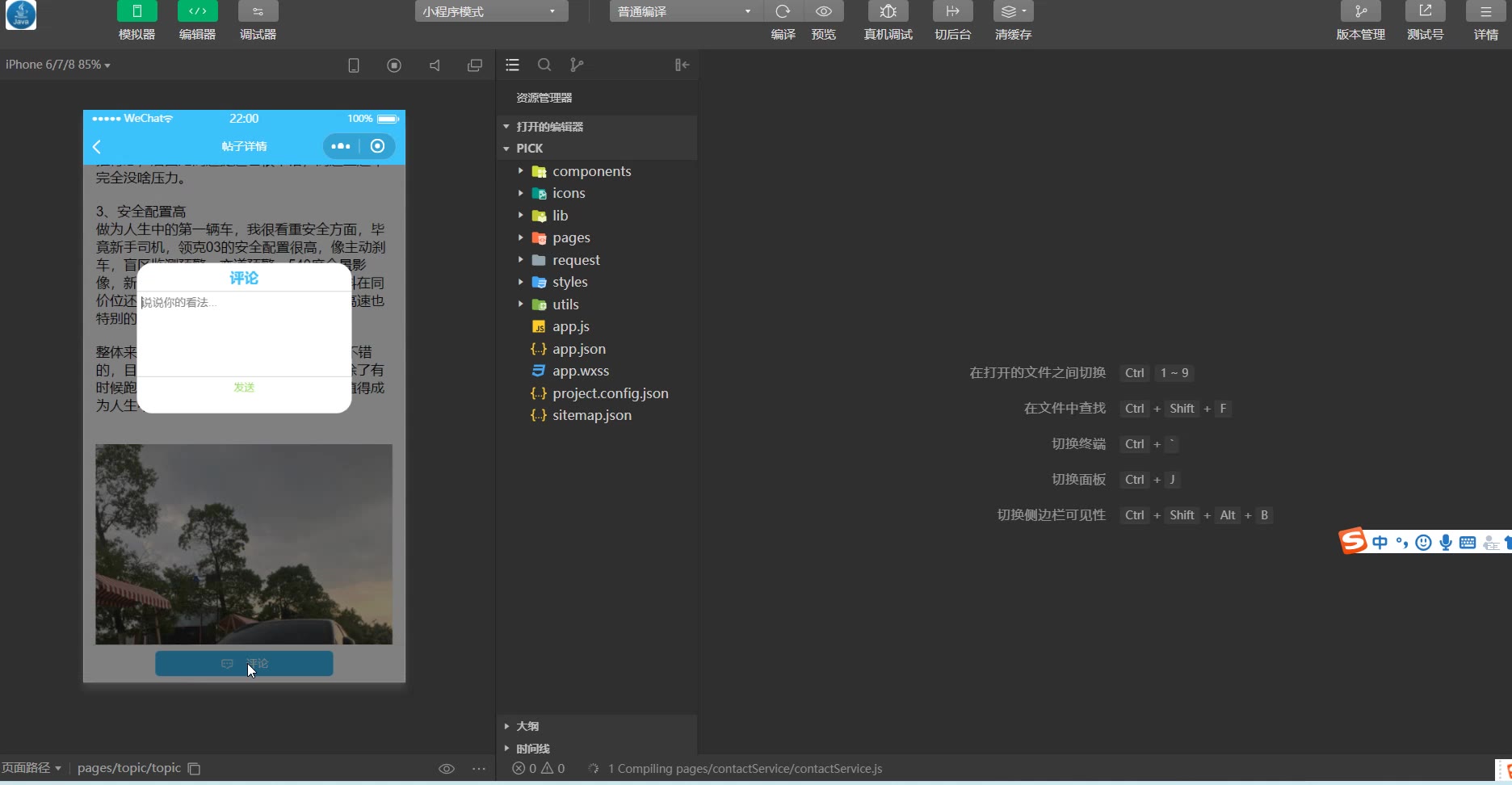Viewport: 1512px width, 785px height.
Task: Open the status bar three-dot more menu
Action: (479, 769)
